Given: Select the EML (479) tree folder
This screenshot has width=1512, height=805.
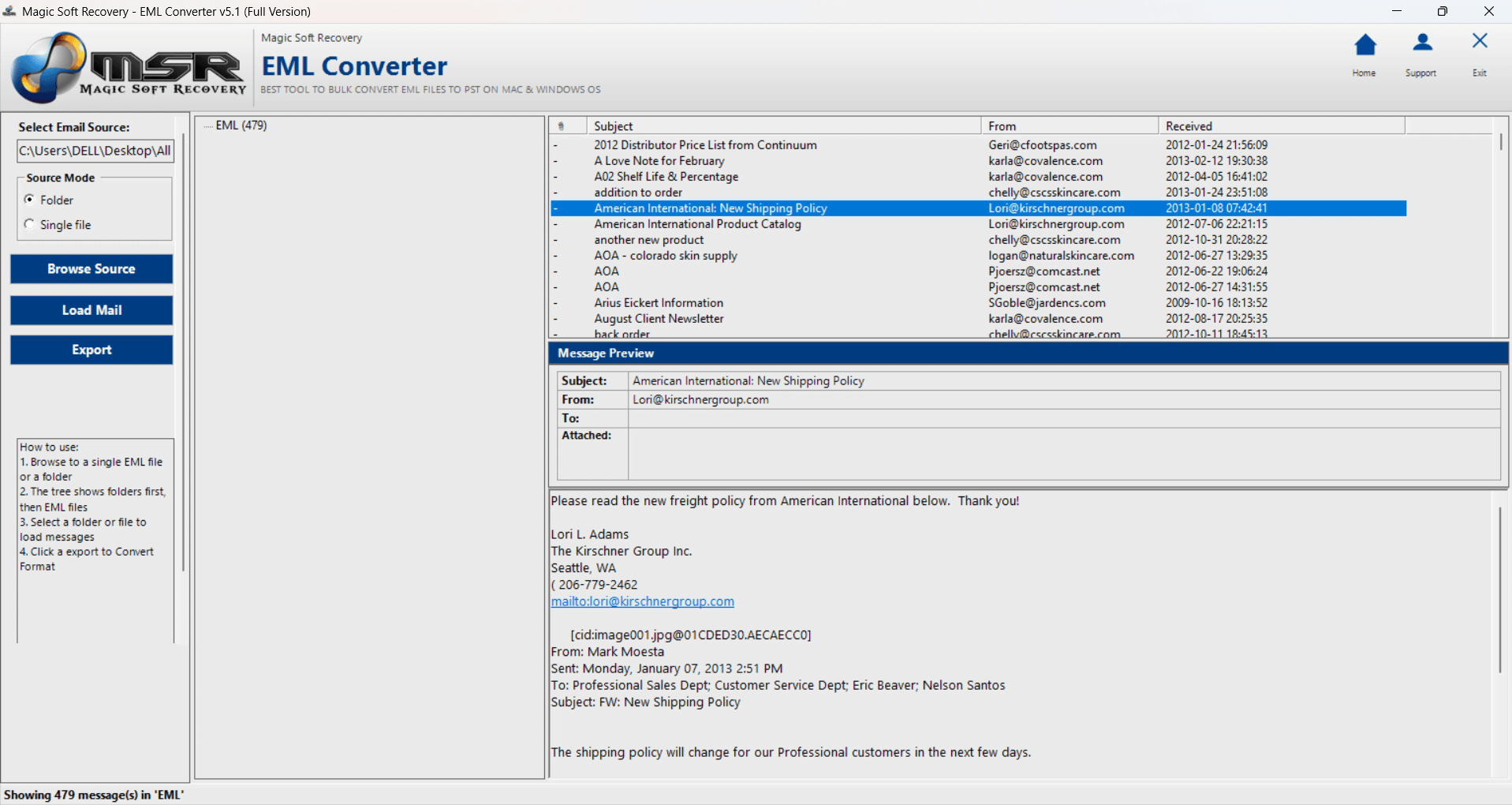Looking at the screenshot, I should tap(241, 125).
